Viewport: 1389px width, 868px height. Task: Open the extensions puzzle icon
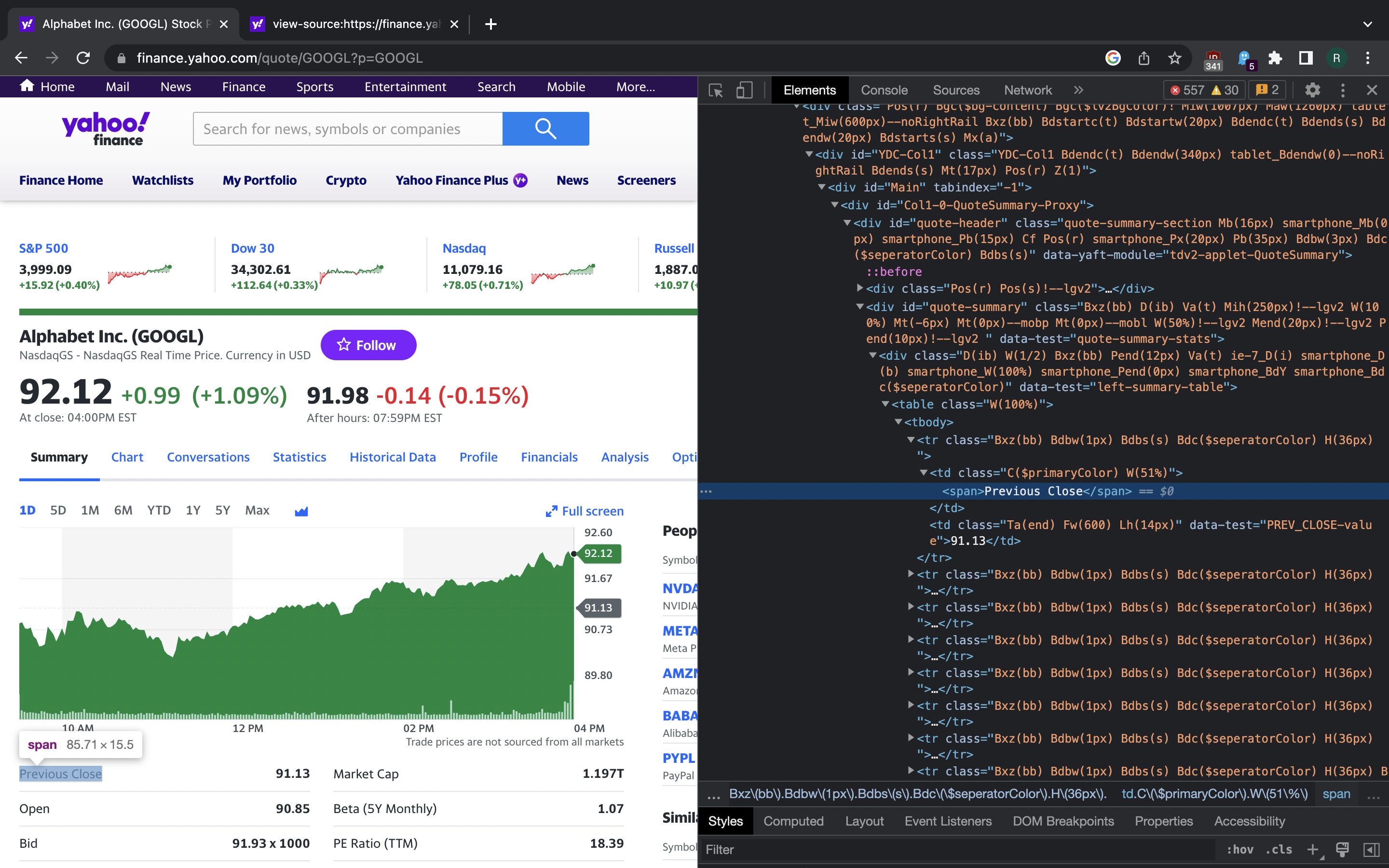click(x=1275, y=58)
